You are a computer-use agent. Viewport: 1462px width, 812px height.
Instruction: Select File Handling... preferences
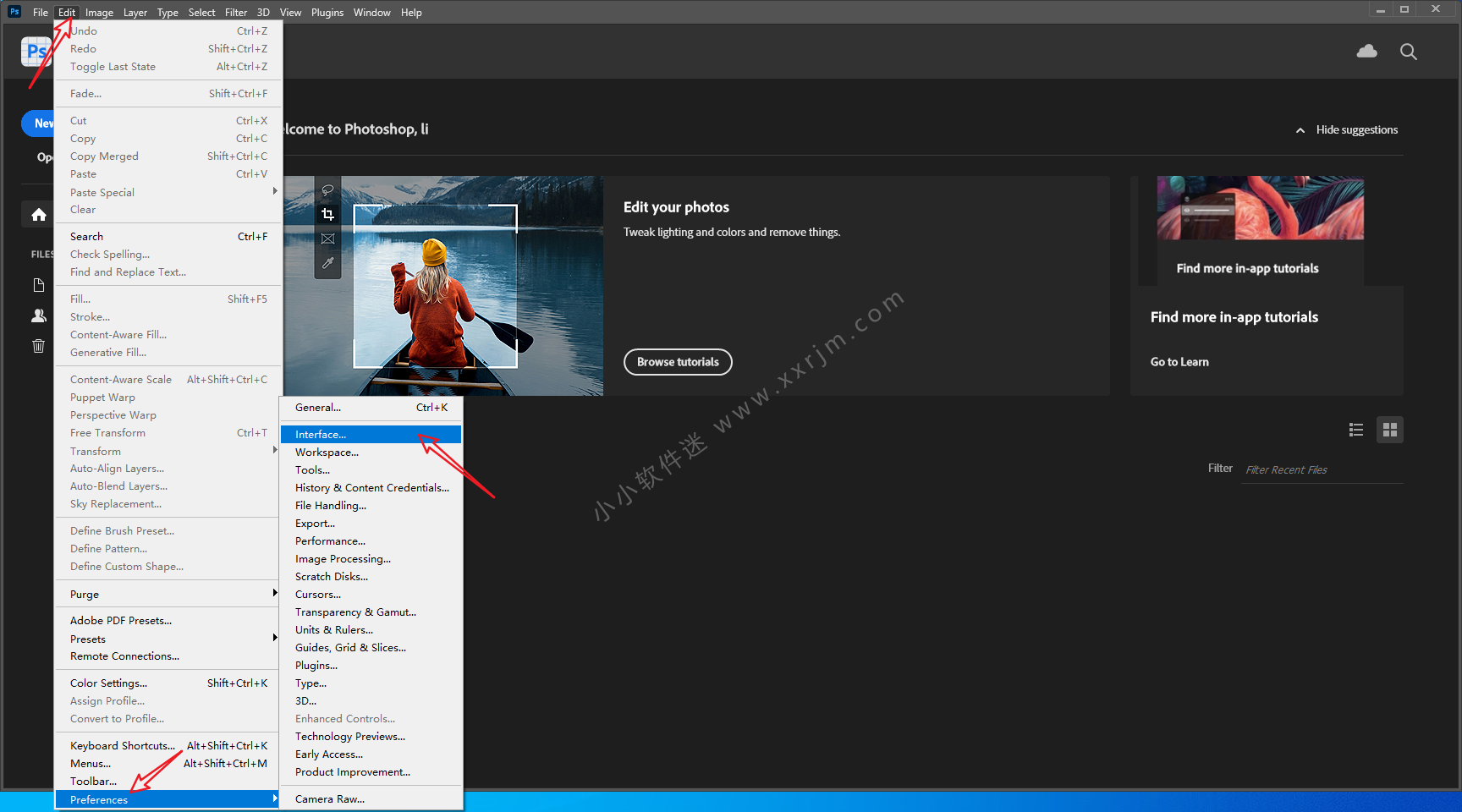(371, 505)
